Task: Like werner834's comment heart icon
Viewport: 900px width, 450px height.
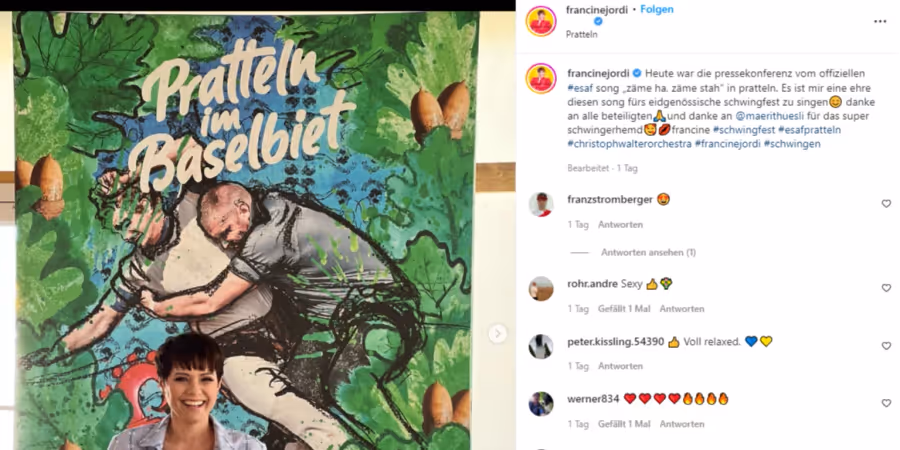Action: coord(886,404)
